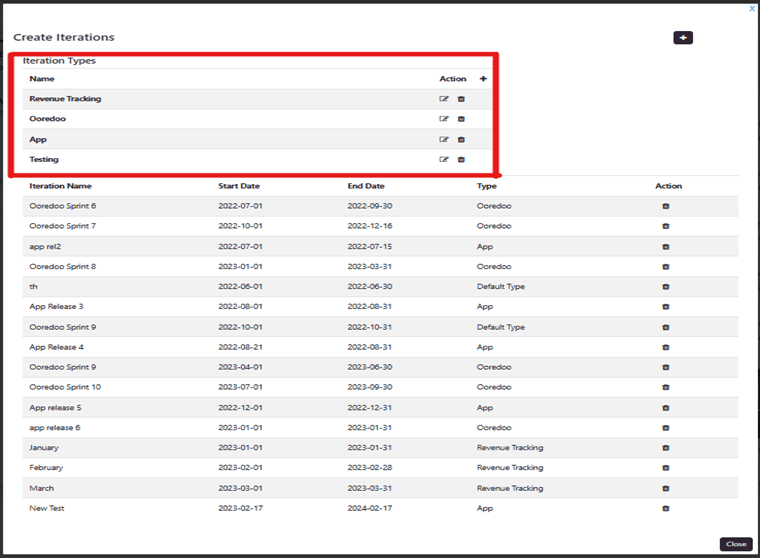Delete the Ooredoo Sprint 6 iteration

tap(665, 206)
